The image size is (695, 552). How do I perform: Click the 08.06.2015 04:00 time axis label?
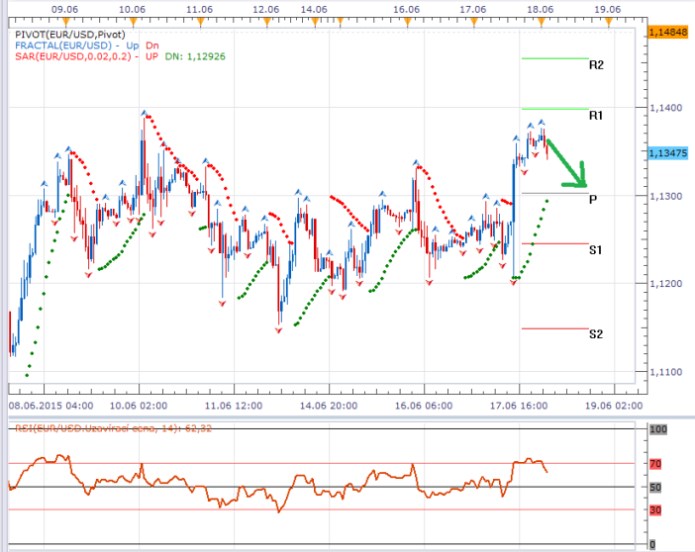pos(50,407)
